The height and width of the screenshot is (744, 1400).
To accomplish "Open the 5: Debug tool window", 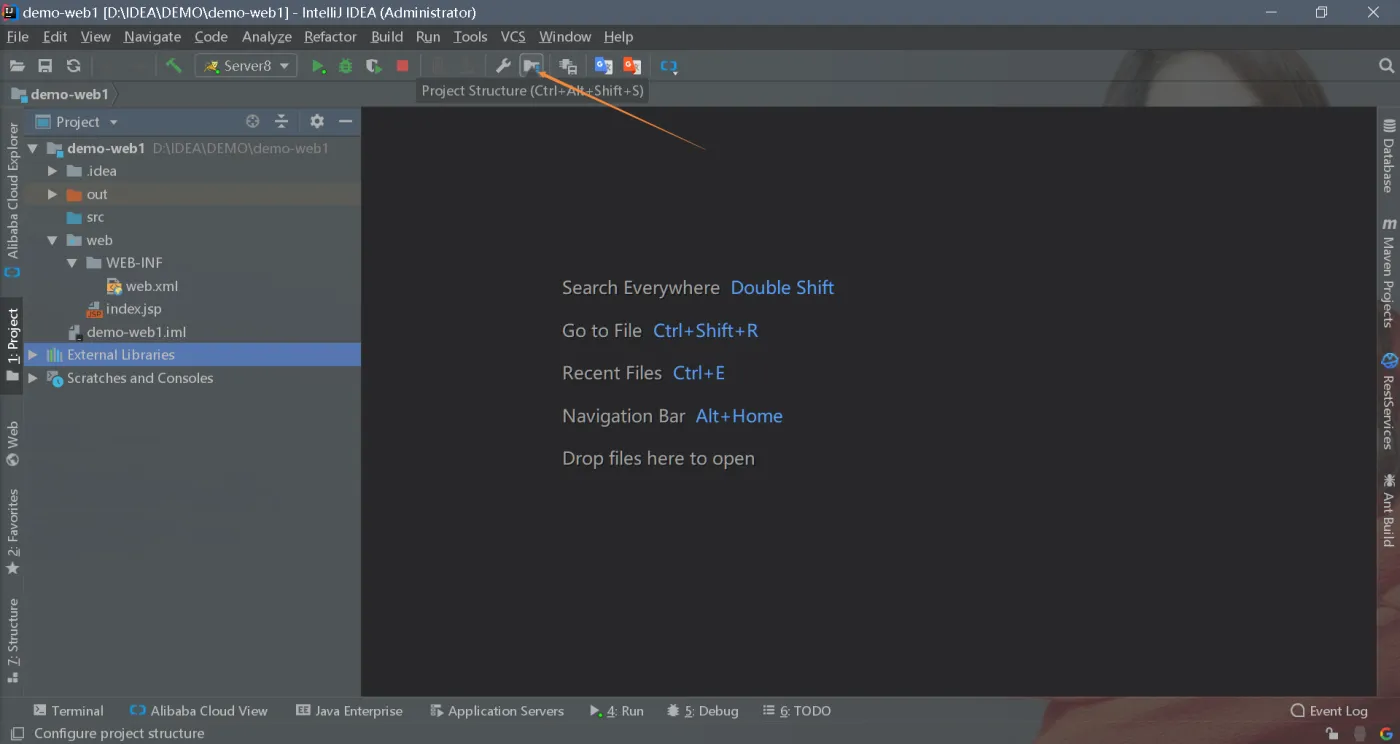I will coord(703,711).
